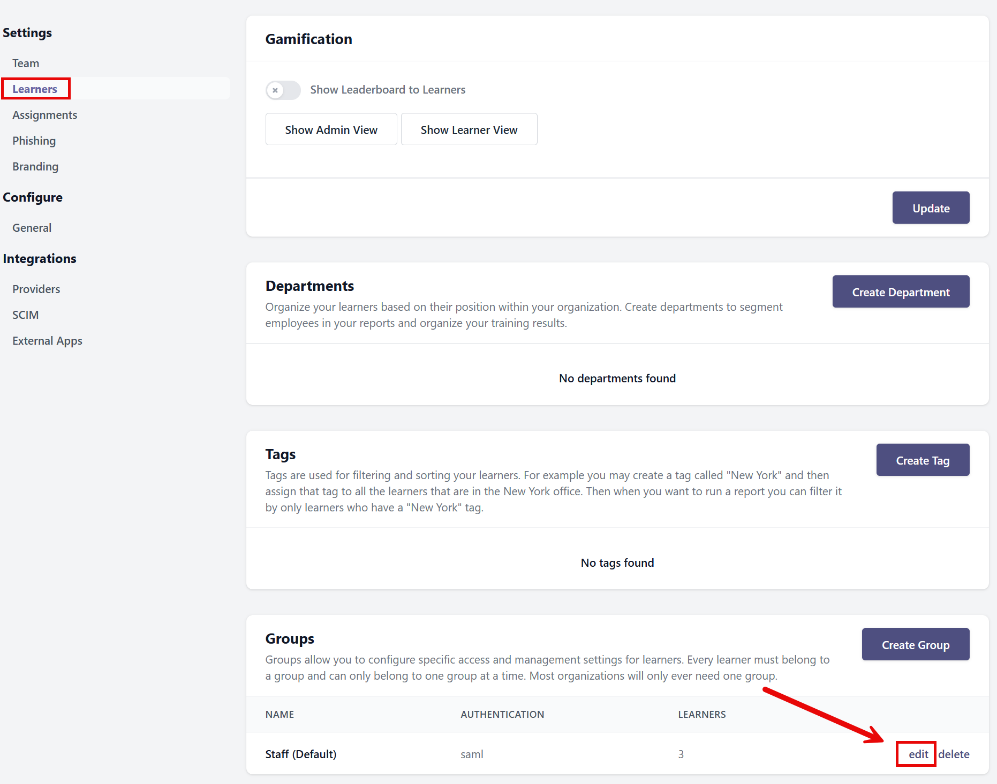Open General under Configure
The width and height of the screenshot is (997, 784).
click(x=32, y=228)
